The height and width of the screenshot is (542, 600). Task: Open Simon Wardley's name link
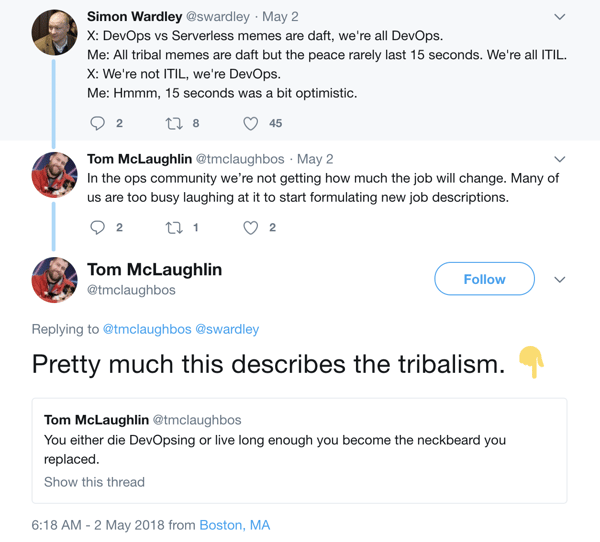134,17
